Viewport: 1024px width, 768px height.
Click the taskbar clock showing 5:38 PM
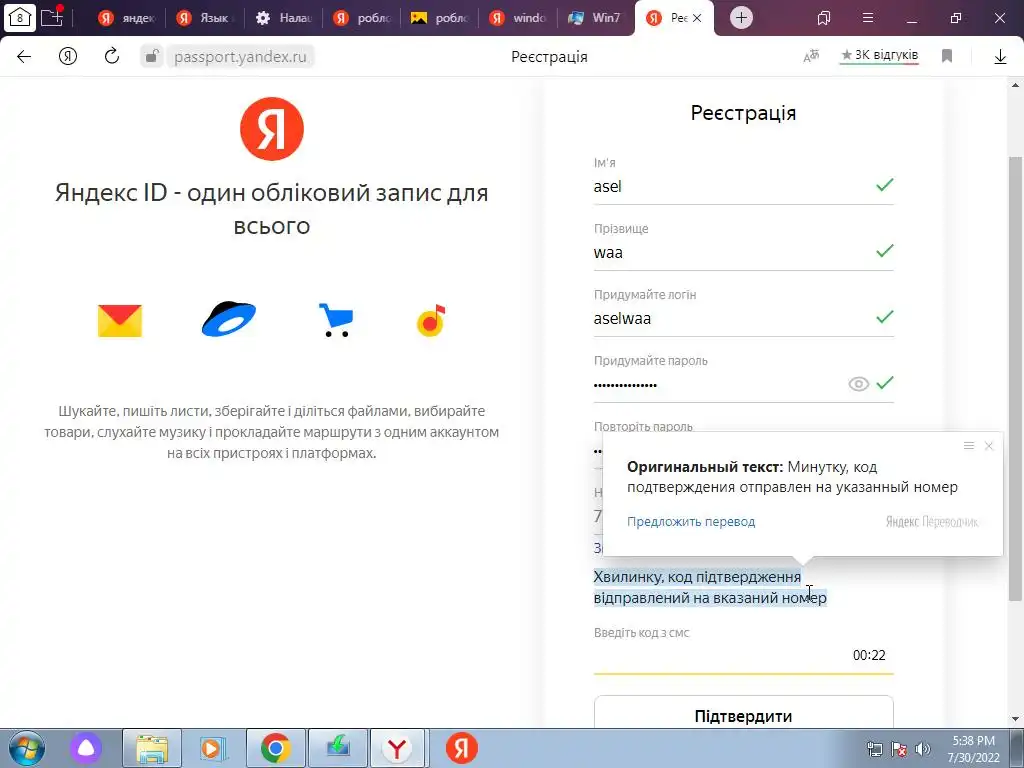pyautogui.click(x=974, y=749)
